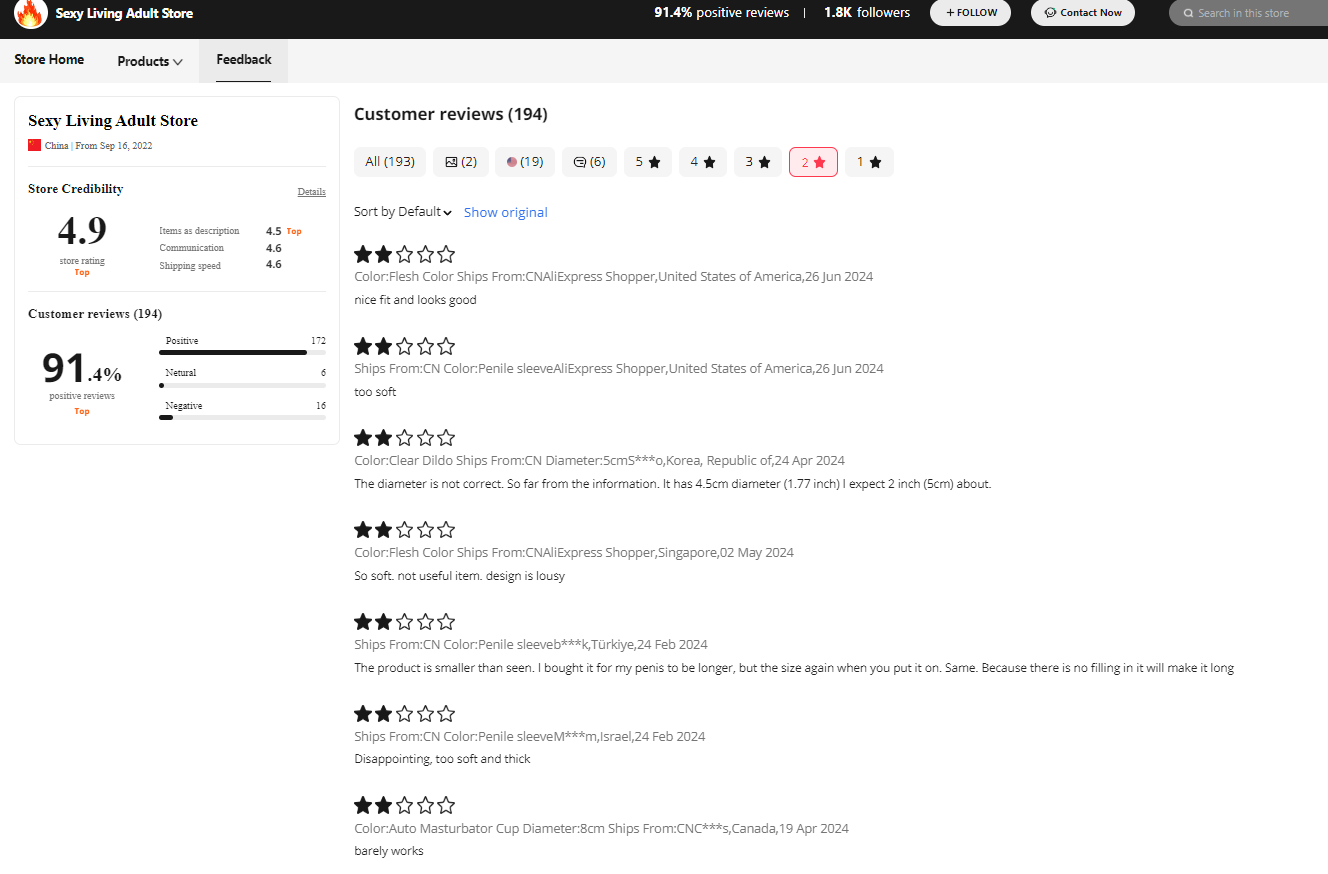The image size is (1328, 874).
Task: Click the star rating of Israel review
Action: point(405,714)
